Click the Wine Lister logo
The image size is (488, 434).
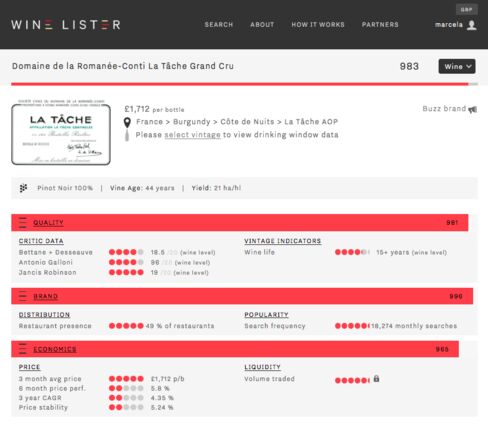tap(65, 25)
